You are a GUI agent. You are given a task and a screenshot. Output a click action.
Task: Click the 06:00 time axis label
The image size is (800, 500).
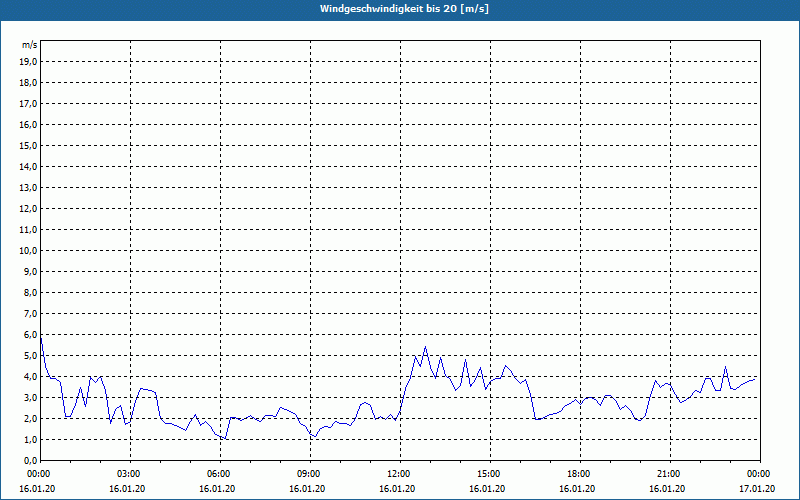[x=220, y=474]
